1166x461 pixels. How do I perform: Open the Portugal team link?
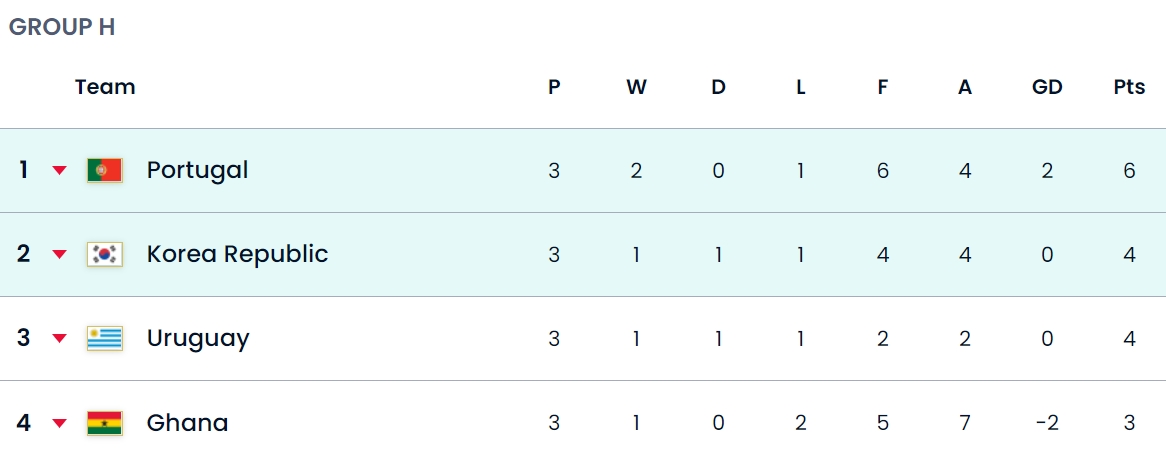197,170
